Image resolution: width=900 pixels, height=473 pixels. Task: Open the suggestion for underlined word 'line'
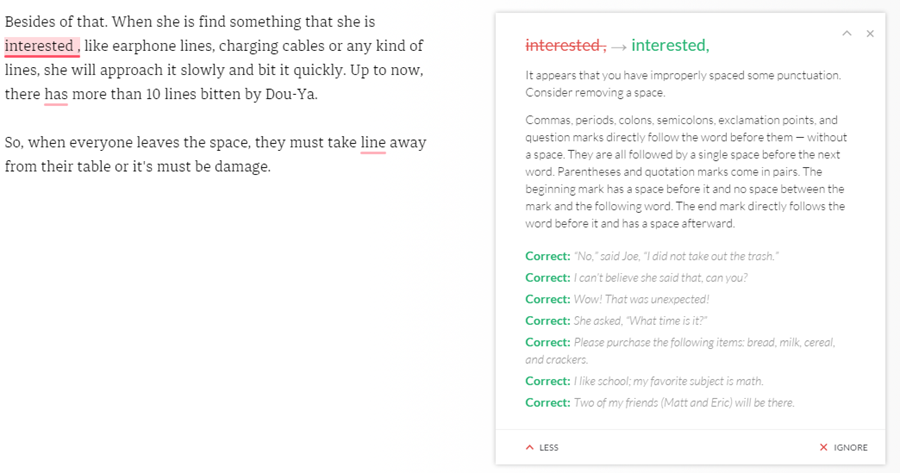click(373, 143)
